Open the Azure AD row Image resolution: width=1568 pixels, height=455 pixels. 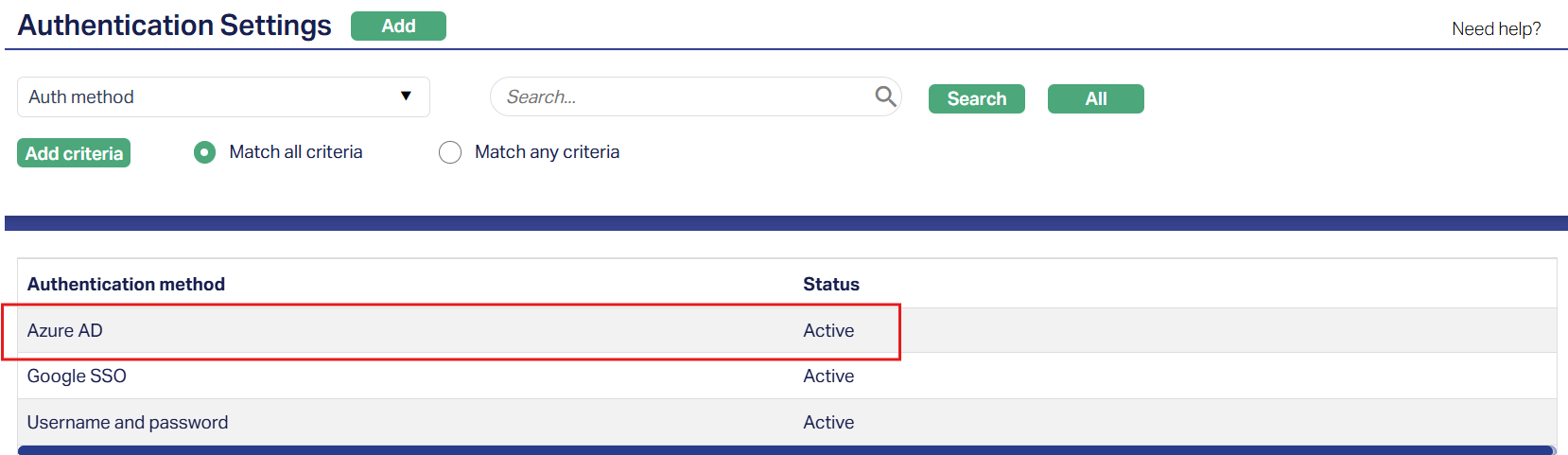point(65,331)
